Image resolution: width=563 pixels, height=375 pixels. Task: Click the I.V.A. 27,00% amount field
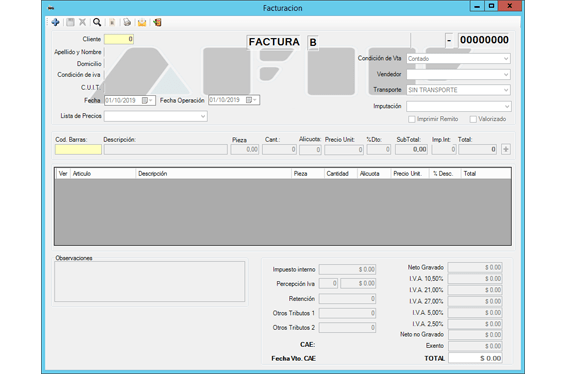(x=475, y=301)
